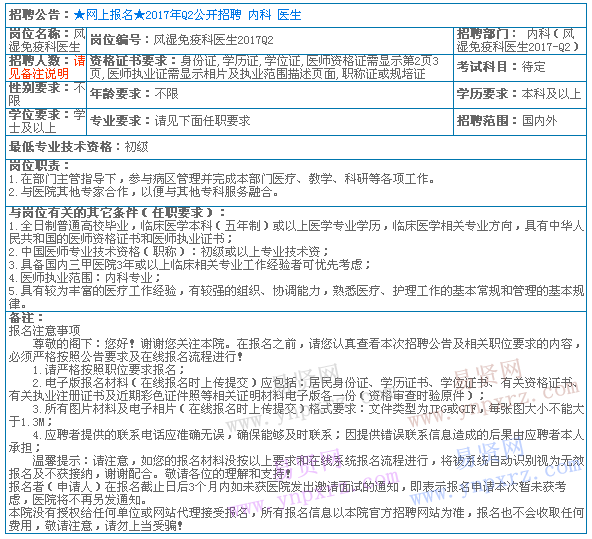The height and width of the screenshot is (539, 592).
Task: Click the 专业要求 请见下面任职要求 cell
Action: [270, 122]
